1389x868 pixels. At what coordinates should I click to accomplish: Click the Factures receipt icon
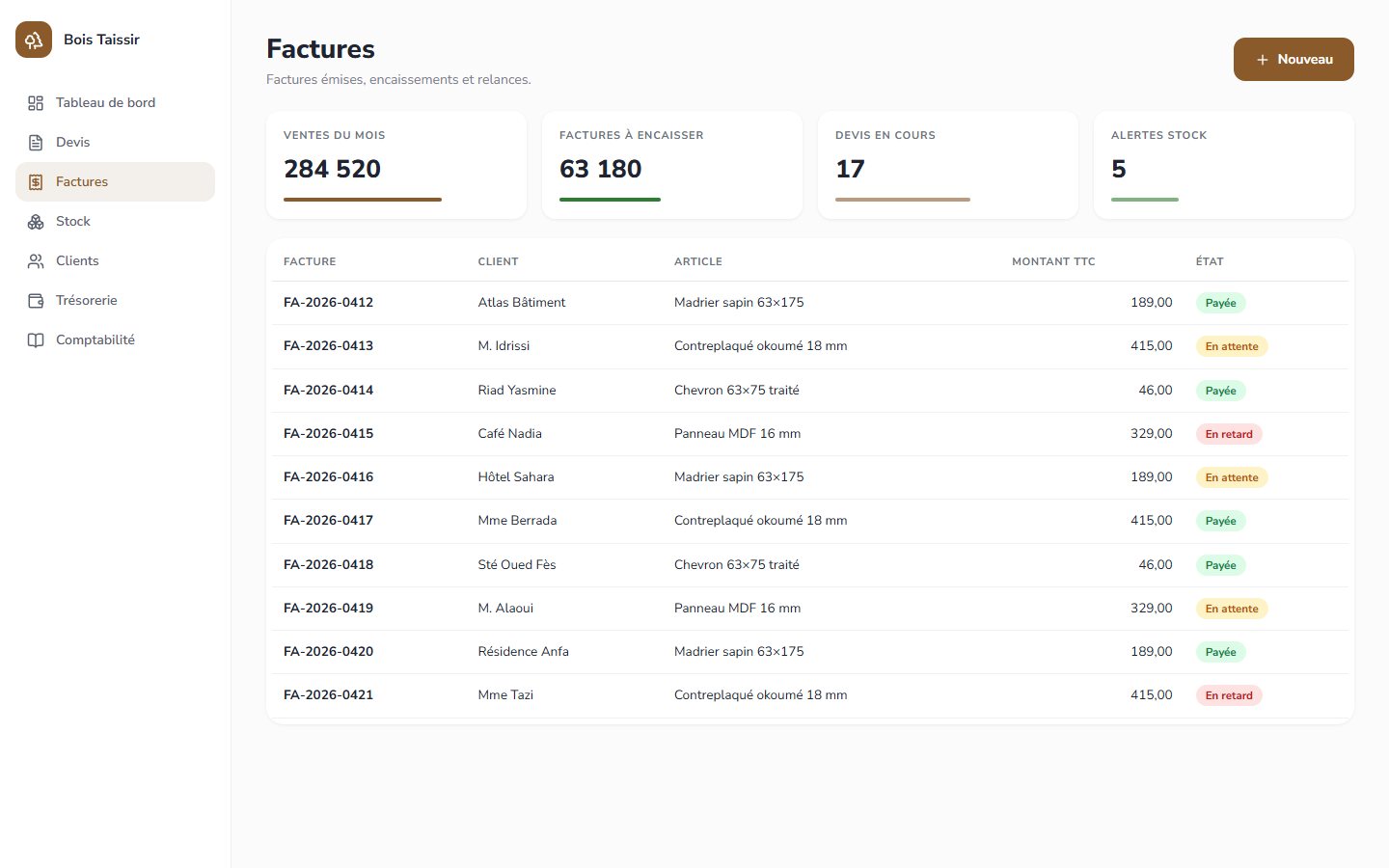pyautogui.click(x=36, y=182)
